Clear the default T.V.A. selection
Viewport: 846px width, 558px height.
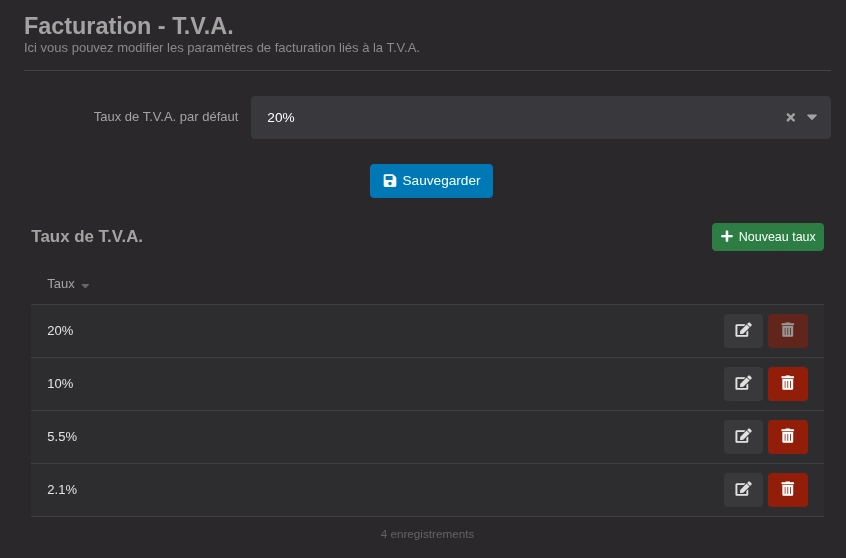click(790, 117)
